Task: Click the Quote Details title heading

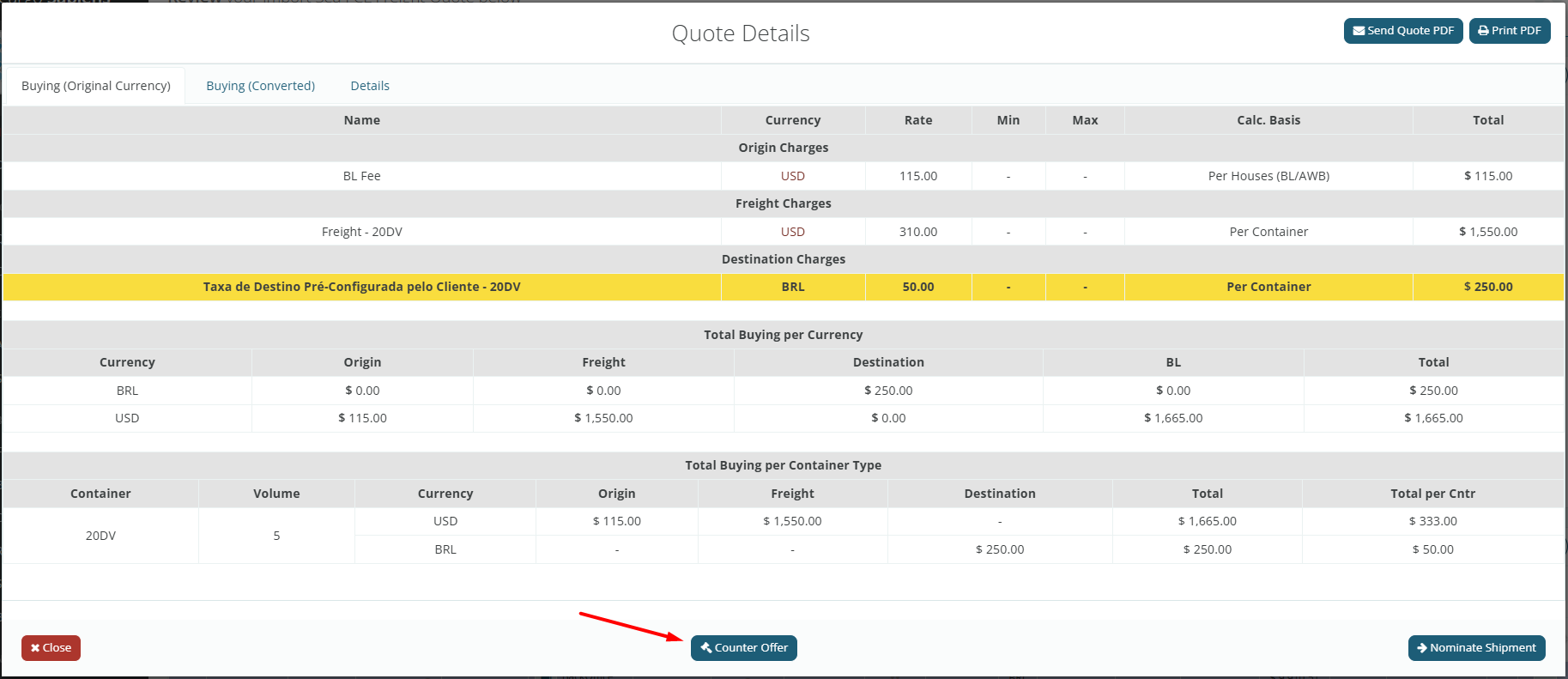Action: [x=740, y=33]
